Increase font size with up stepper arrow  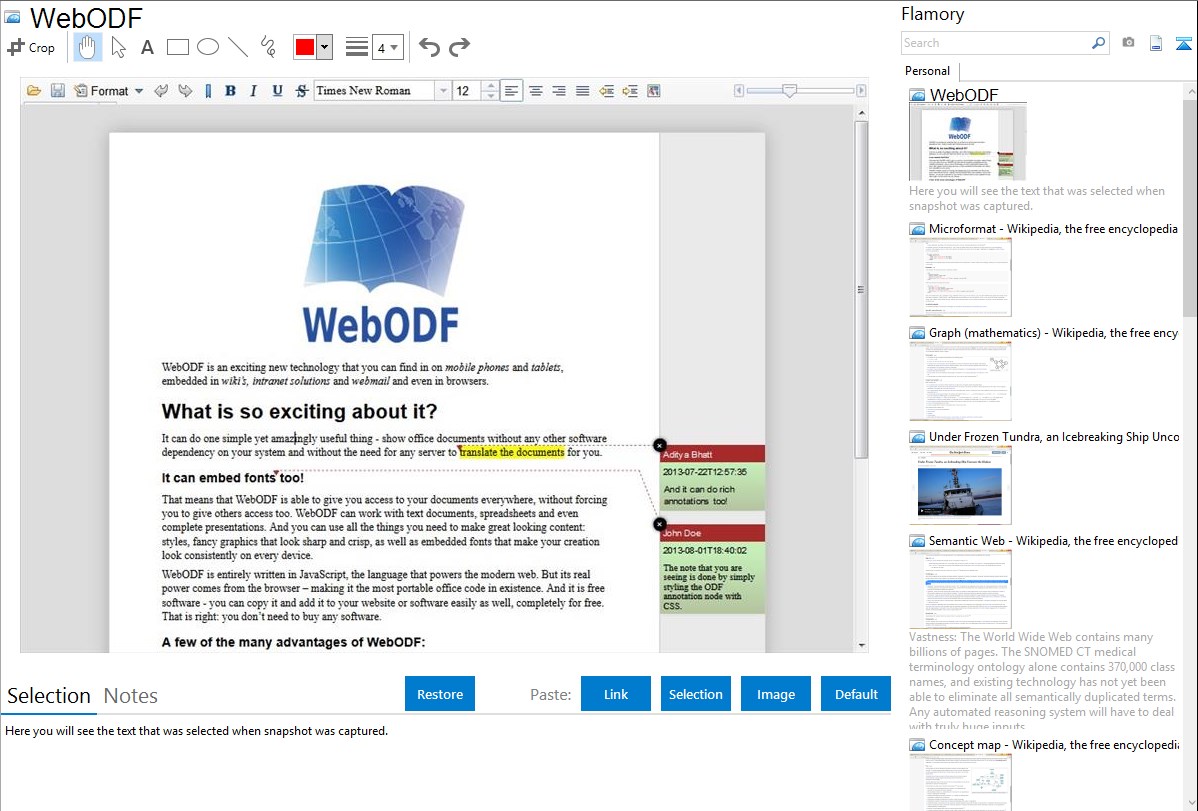click(x=491, y=86)
